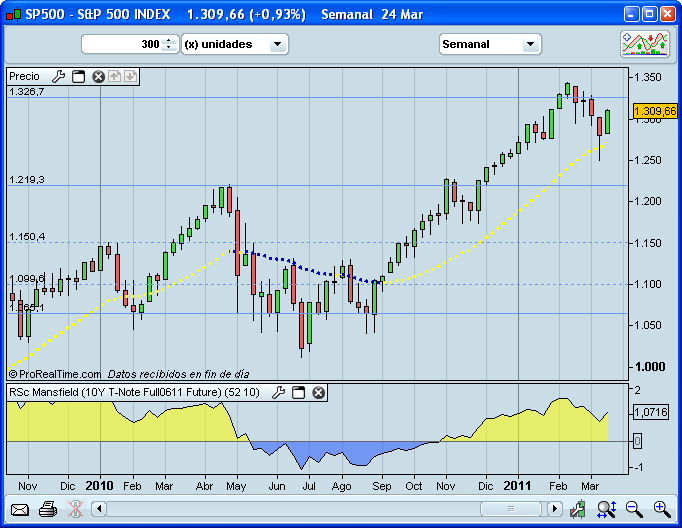Print the chart with printer icon

pos(47,509)
